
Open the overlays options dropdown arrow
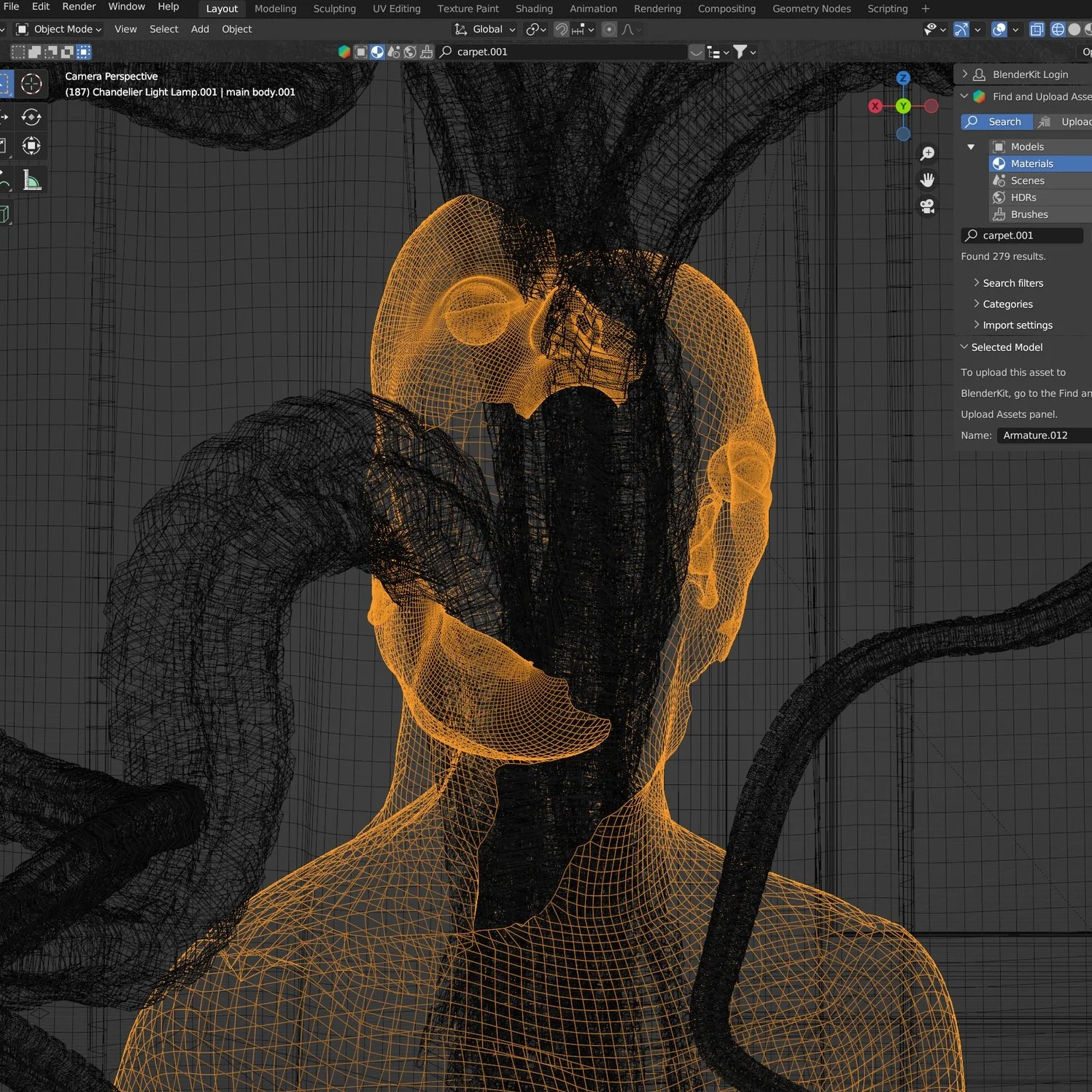pos(1015,29)
